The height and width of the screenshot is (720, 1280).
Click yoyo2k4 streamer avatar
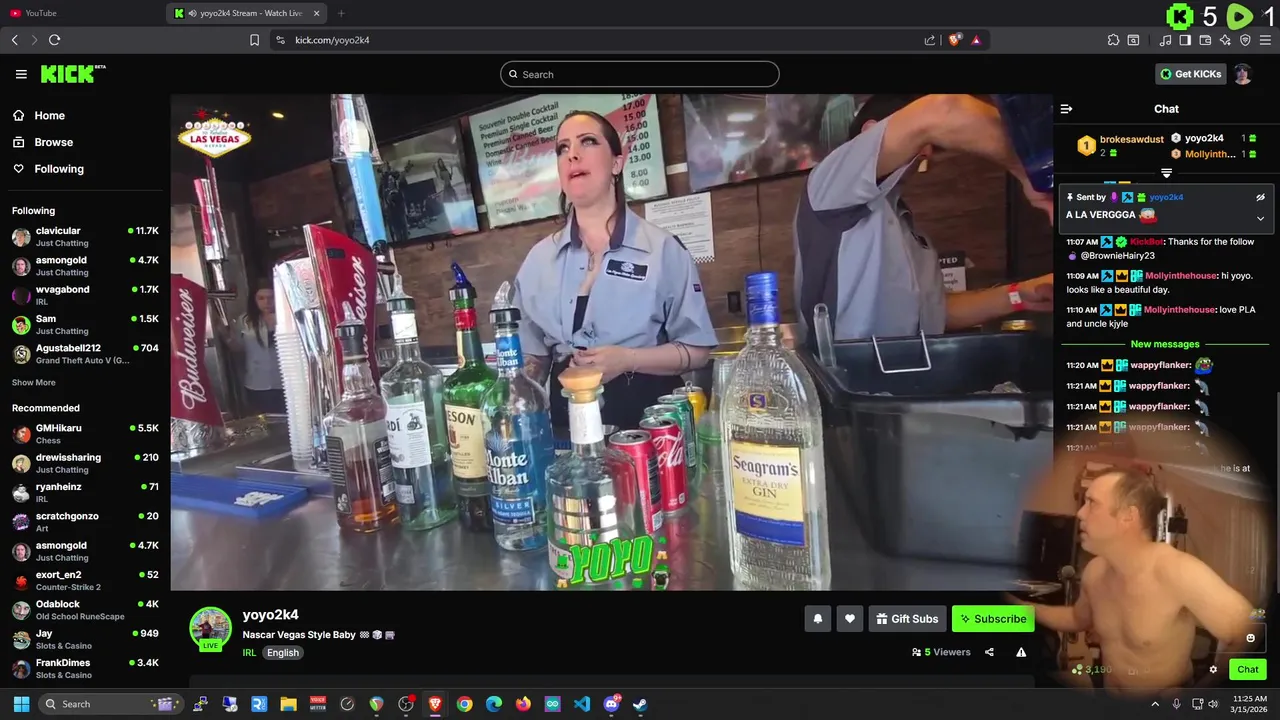pos(210,627)
